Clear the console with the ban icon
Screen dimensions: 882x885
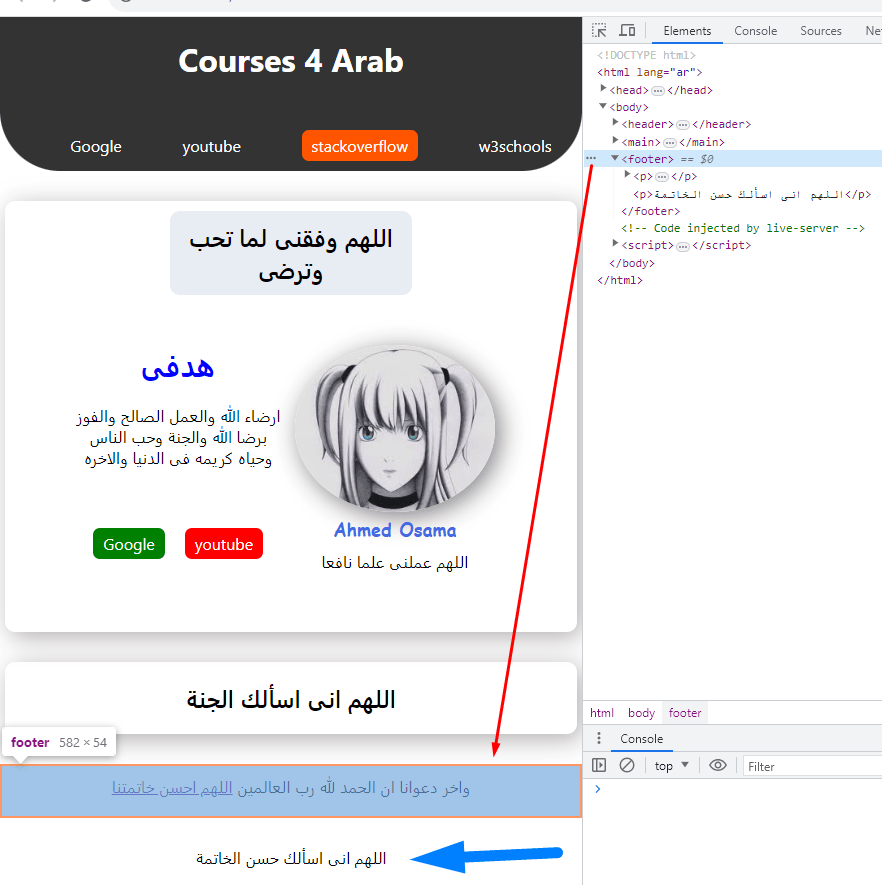tap(627, 765)
